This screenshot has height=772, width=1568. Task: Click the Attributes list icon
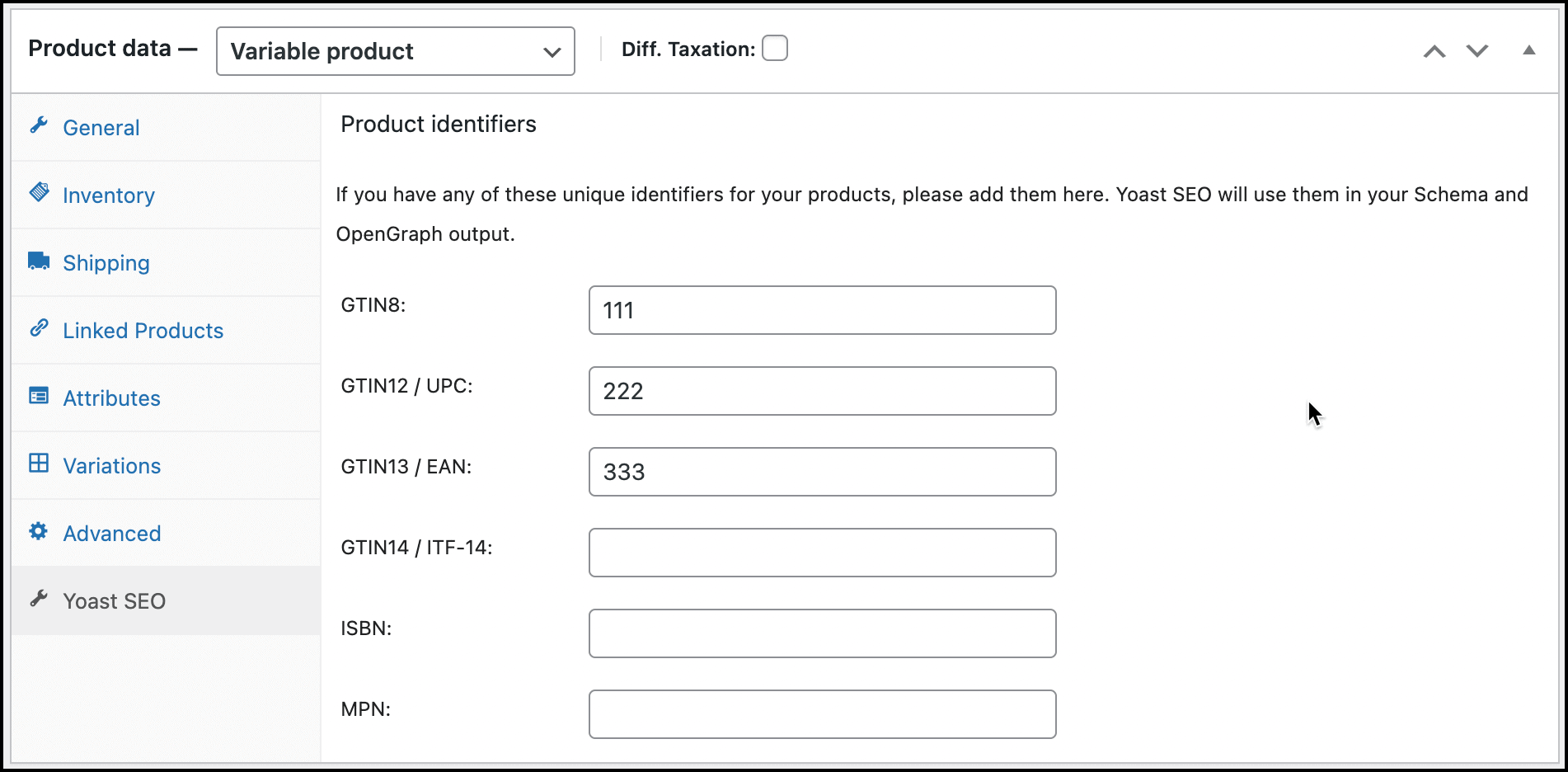click(x=39, y=396)
